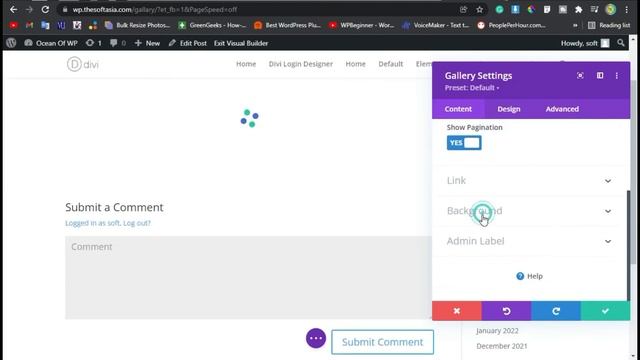Open the WPBeginner bookmark
Image resolution: width=640 pixels, height=360 pixels.
[362, 25]
